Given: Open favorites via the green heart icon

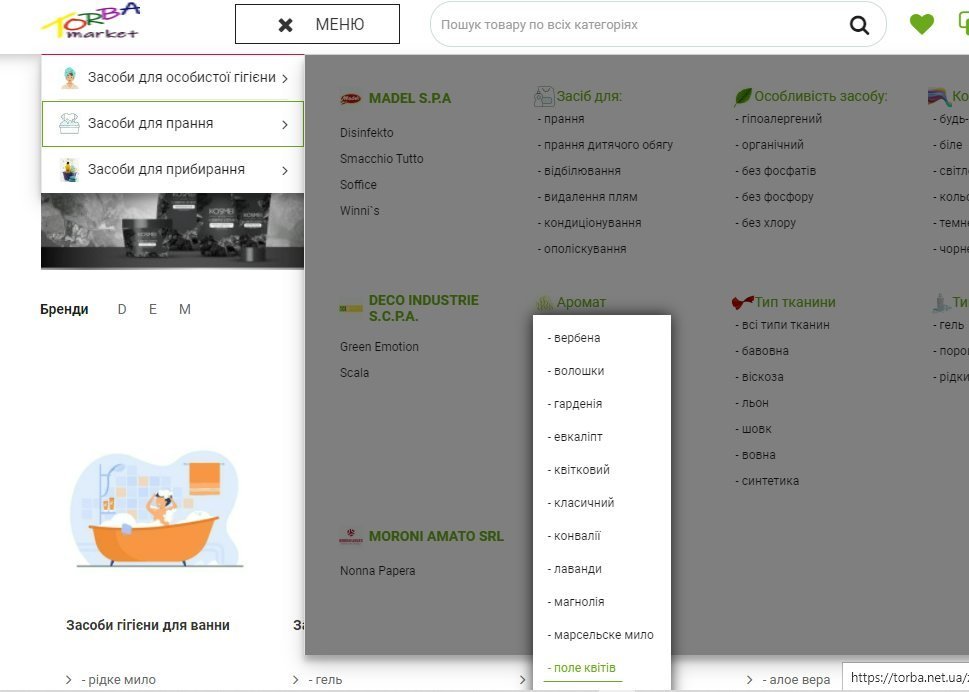Looking at the screenshot, I should click(x=921, y=24).
